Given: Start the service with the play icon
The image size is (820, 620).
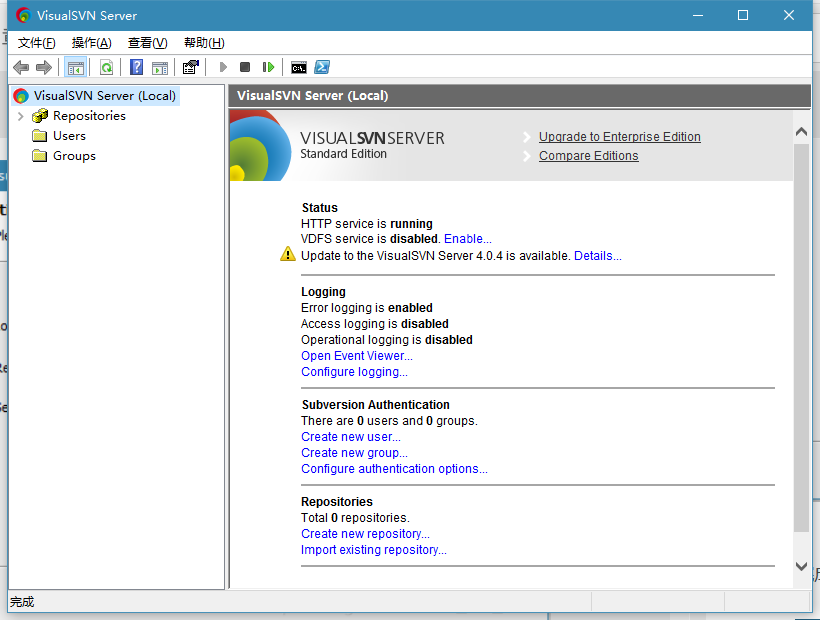Looking at the screenshot, I should point(223,67).
